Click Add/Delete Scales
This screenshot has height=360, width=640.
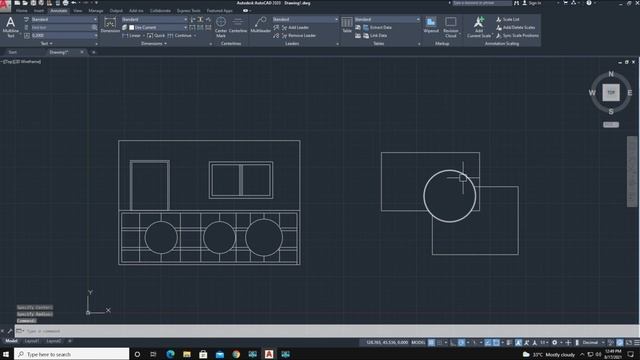(x=516, y=27)
